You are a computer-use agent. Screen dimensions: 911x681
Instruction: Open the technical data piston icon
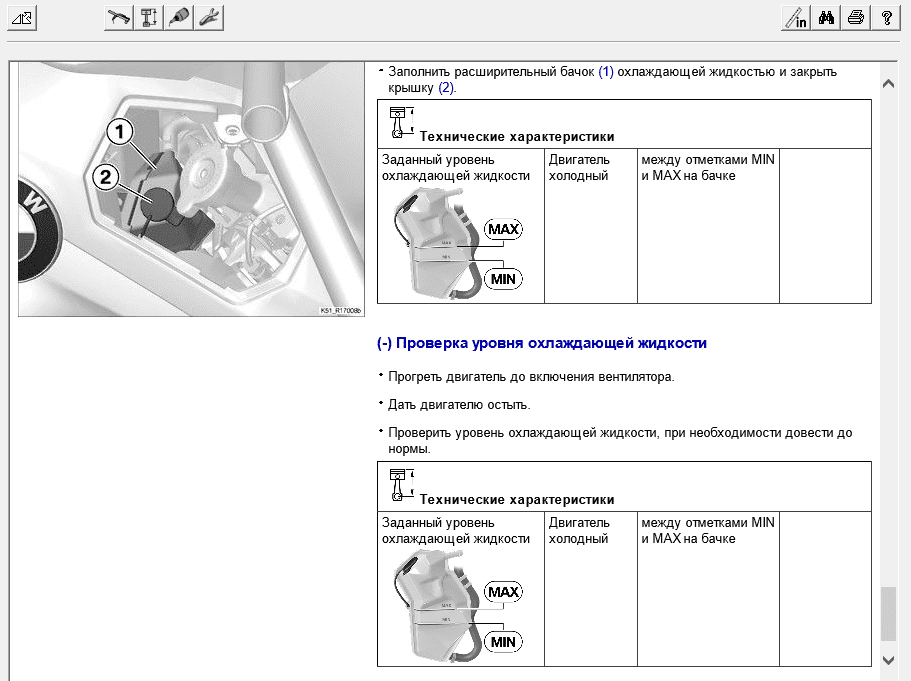(x=149, y=17)
